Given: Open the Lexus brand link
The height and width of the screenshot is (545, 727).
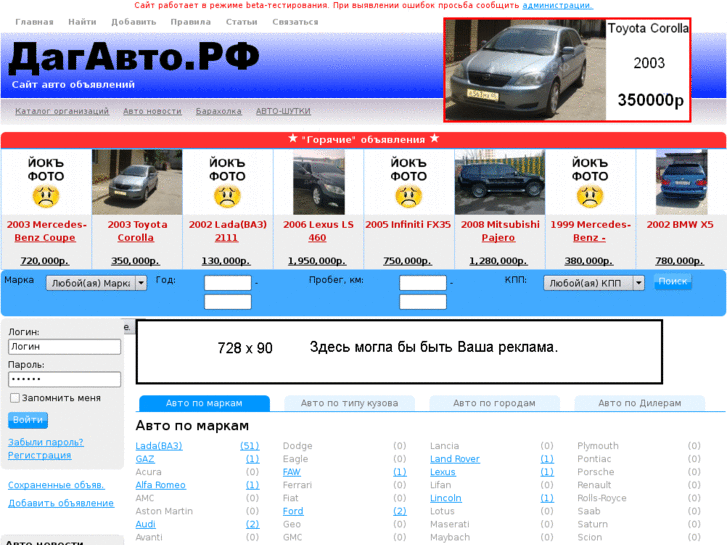Looking at the screenshot, I should point(443,472).
